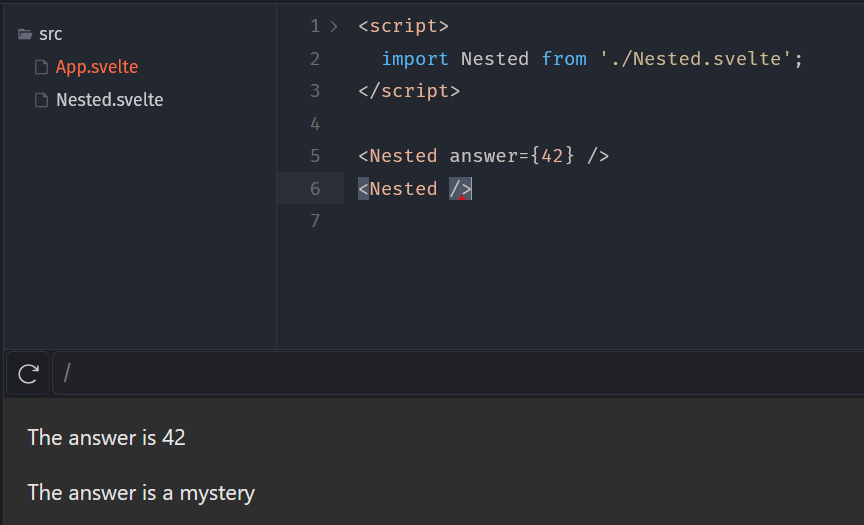Collapse the script block fold chevron

[x=334, y=26]
